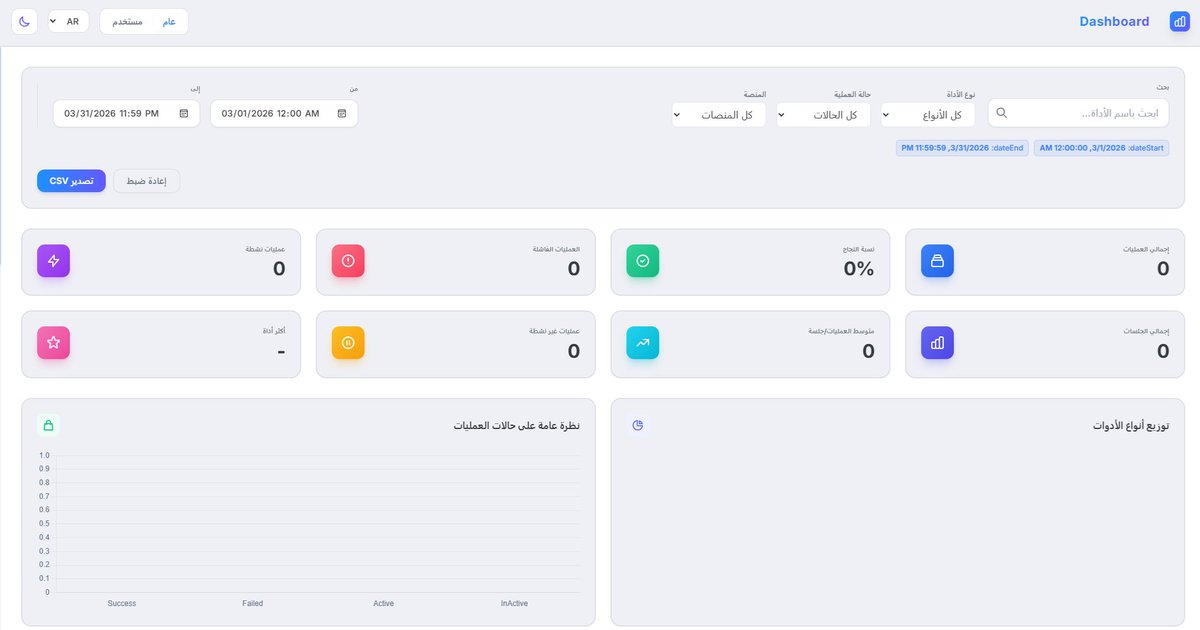Open the AR language selector dropdown
The height and width of the screenshot is (630, 1200).
(68, 20)
